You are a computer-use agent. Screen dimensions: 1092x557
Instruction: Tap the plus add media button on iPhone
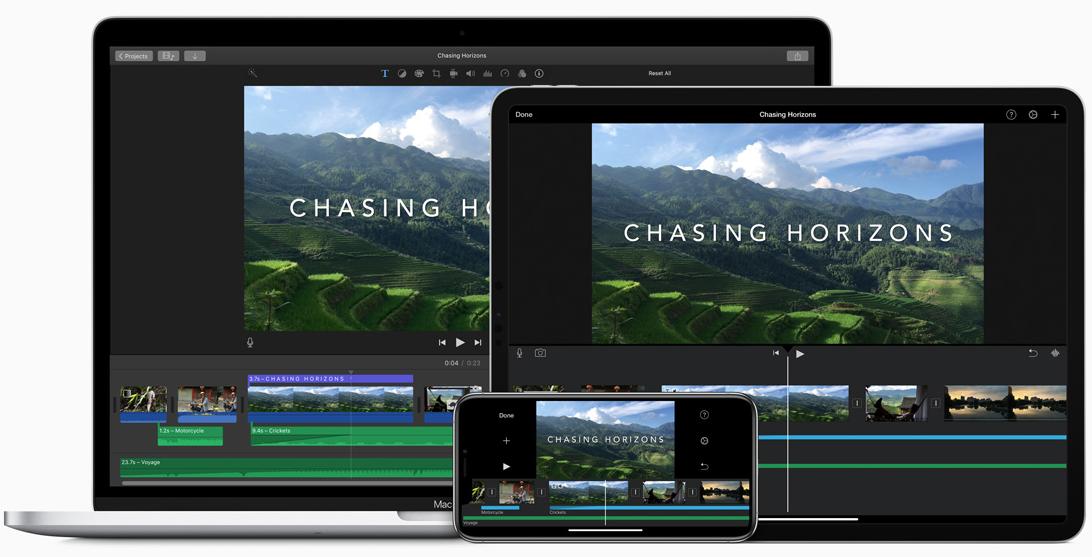coord(506,441)
